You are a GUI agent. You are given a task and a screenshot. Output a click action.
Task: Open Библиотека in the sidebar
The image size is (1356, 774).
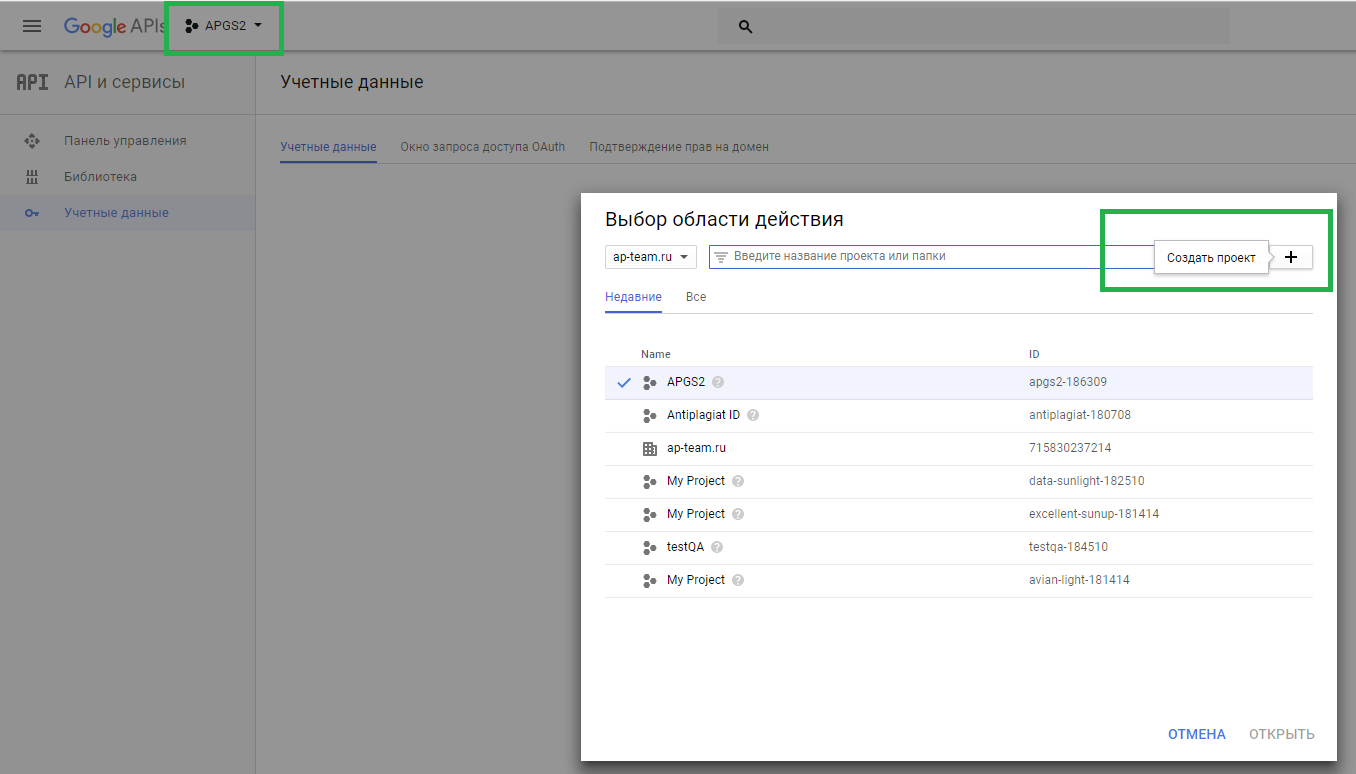(x=100, y=177)
